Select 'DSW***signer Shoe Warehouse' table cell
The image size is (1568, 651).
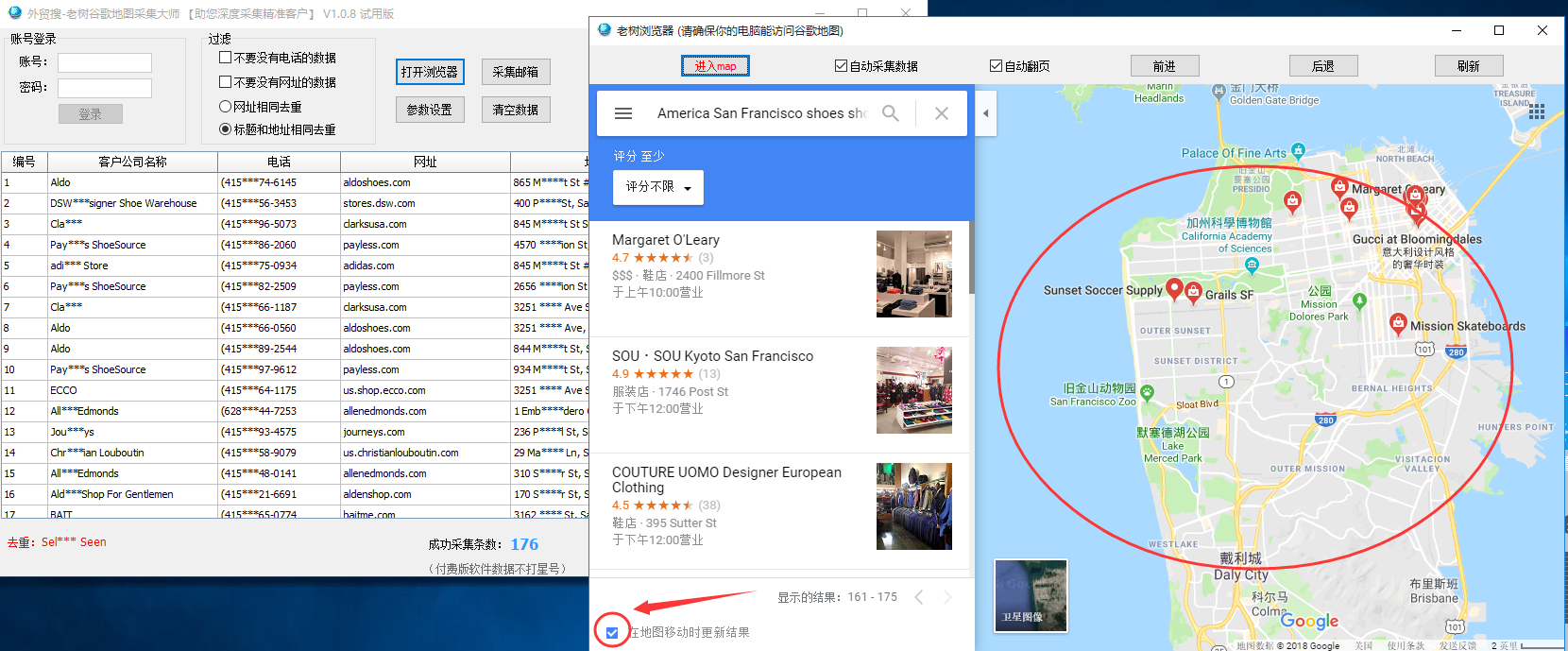pyautogui.click(x=132, y=203)
